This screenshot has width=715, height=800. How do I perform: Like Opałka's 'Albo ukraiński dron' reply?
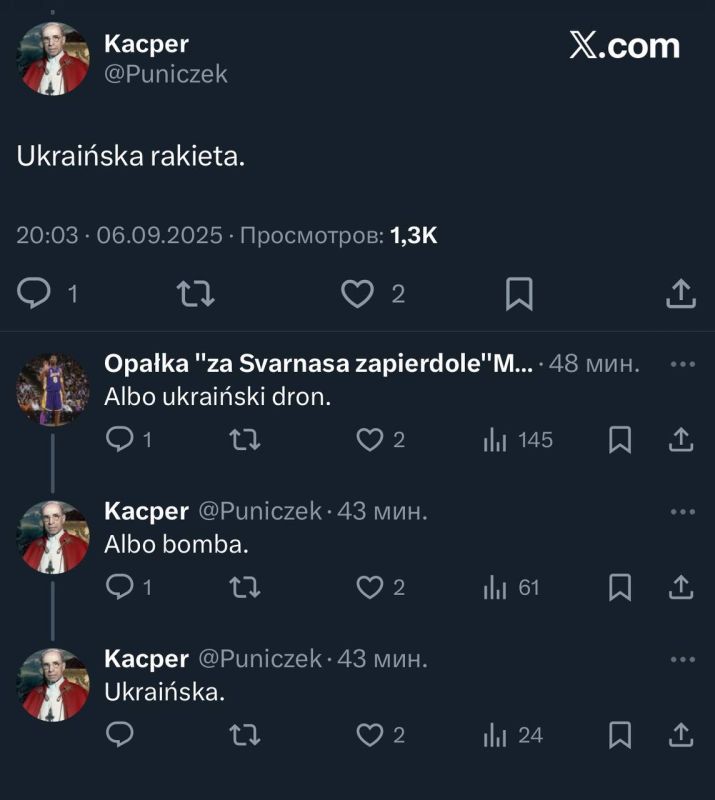pos(371,439)
